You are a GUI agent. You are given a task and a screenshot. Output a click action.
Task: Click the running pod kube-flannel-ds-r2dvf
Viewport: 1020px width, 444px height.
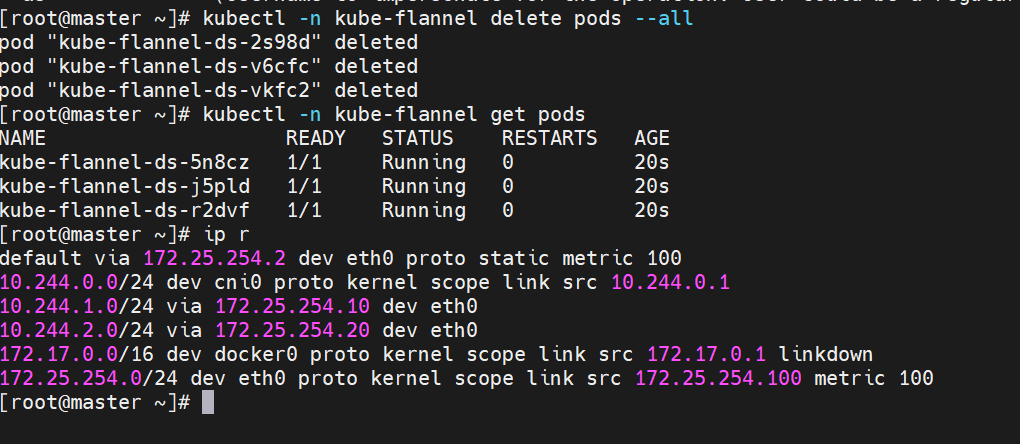click(x=125, y=211)
